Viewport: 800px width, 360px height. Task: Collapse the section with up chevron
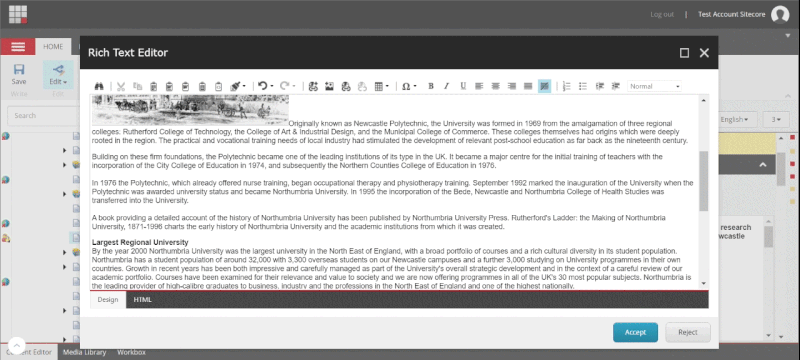763,165
